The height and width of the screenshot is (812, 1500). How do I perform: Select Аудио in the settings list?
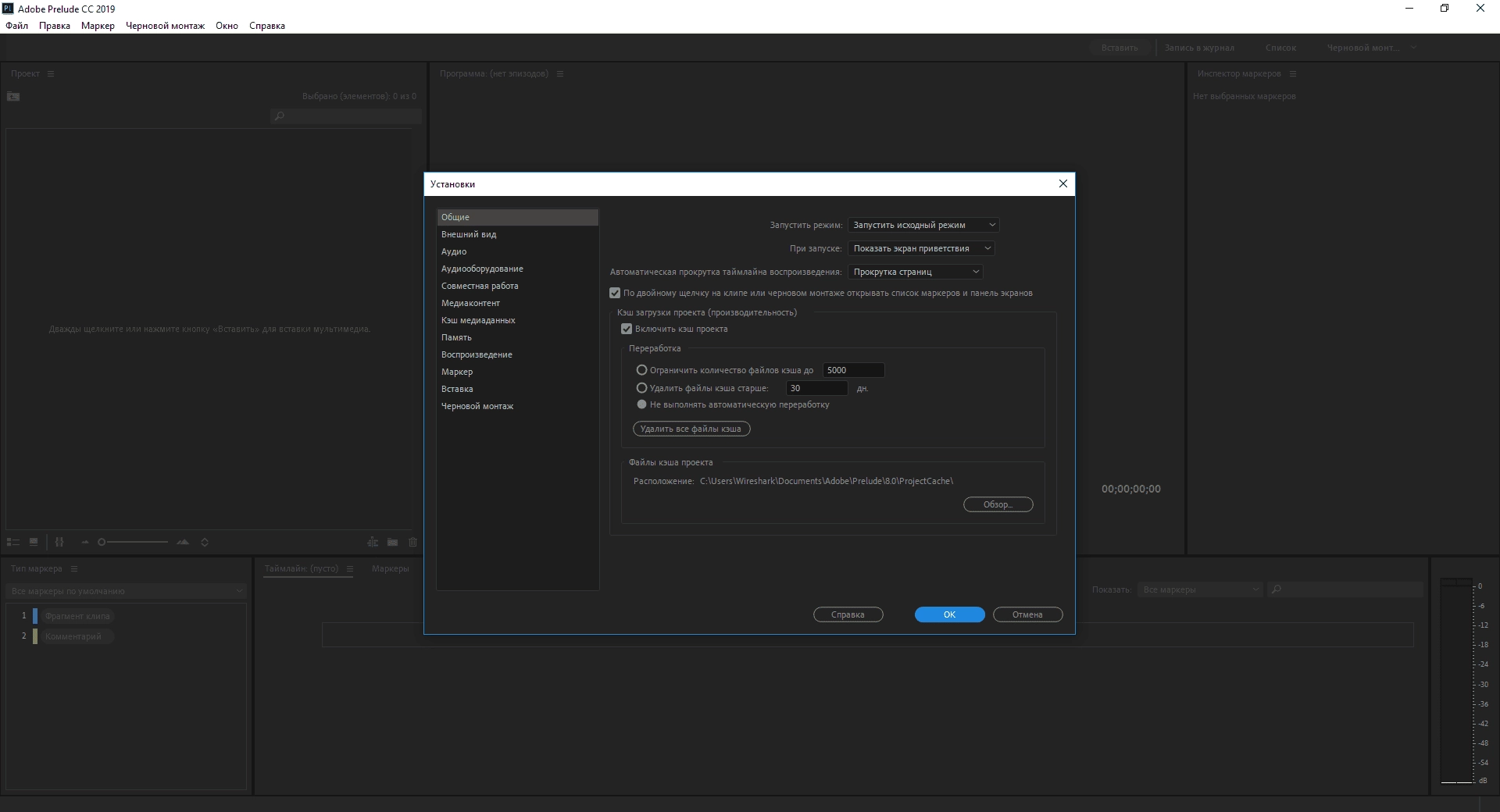pos(517,251)
